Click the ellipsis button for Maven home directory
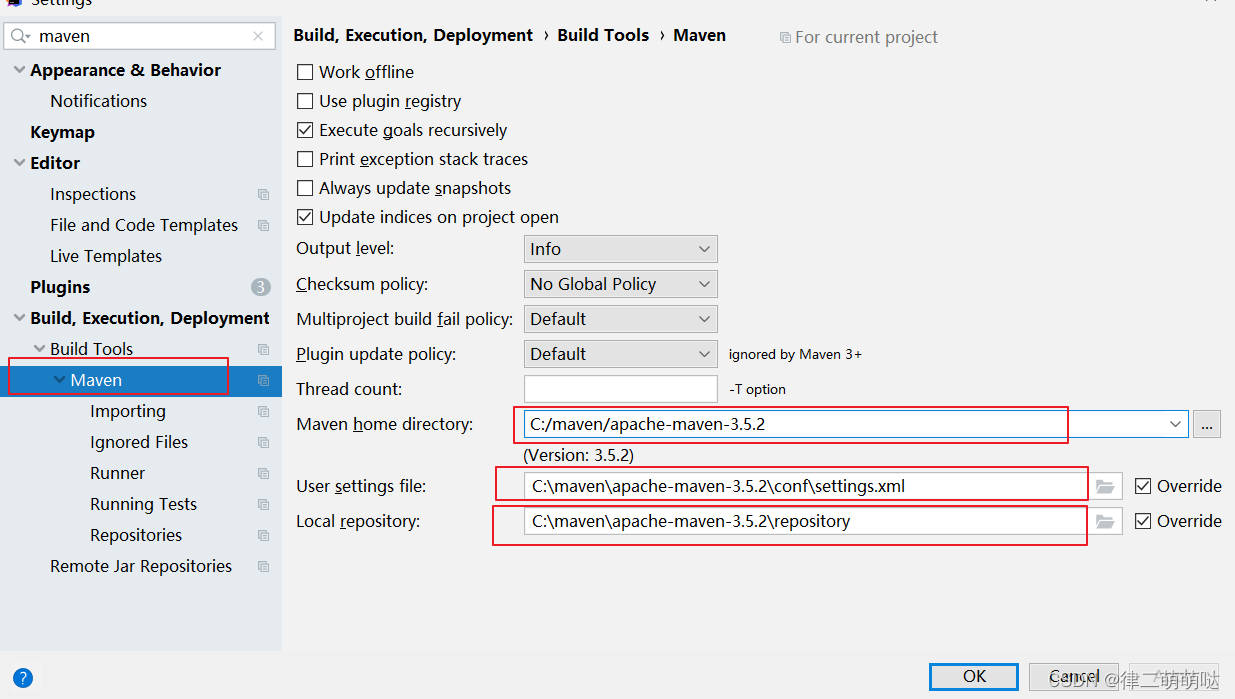Viewport: 1235px width, 699px height. (1207, 424)
